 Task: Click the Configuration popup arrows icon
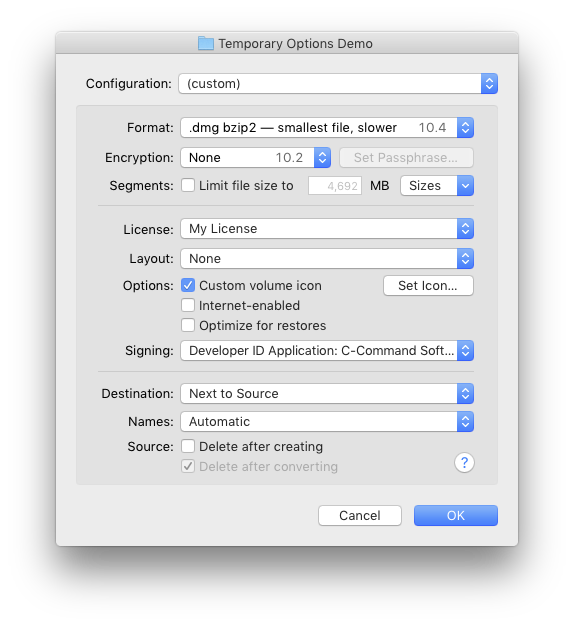coord(489,84)
